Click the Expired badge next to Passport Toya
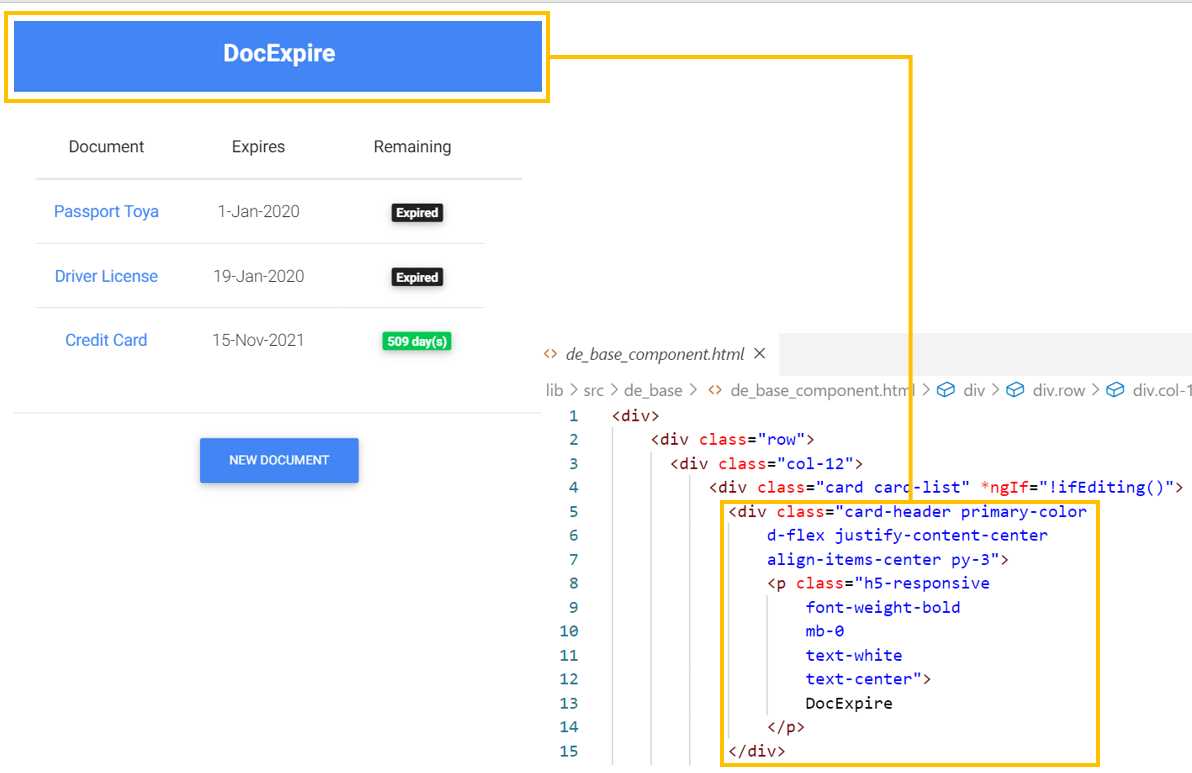 (x=416, y=212)
